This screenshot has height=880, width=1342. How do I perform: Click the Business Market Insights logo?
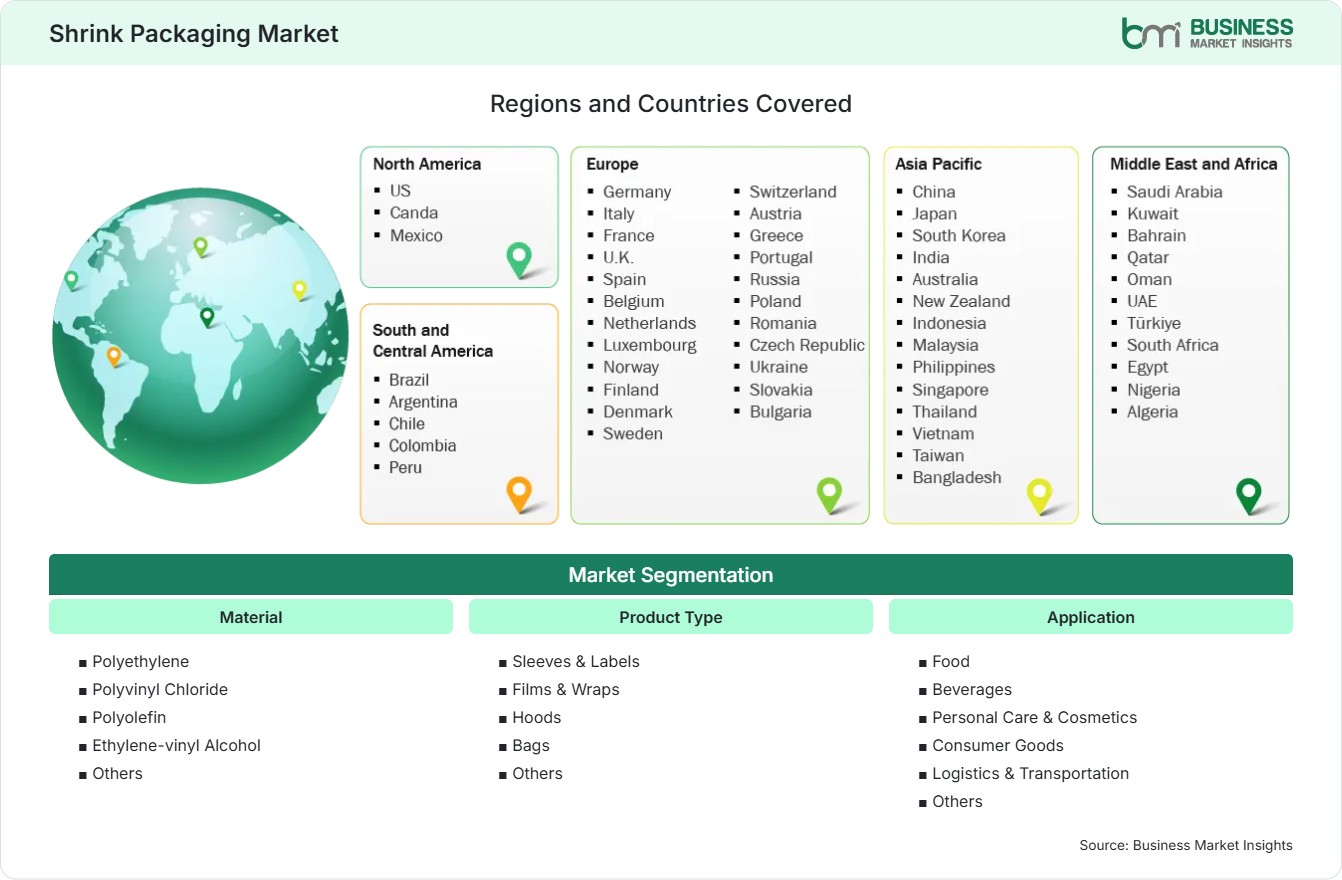click(x=1207, y=33)
